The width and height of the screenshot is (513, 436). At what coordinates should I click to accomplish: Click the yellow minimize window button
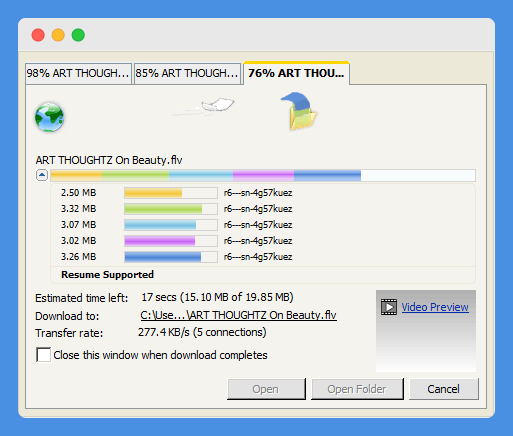(58, 35)
